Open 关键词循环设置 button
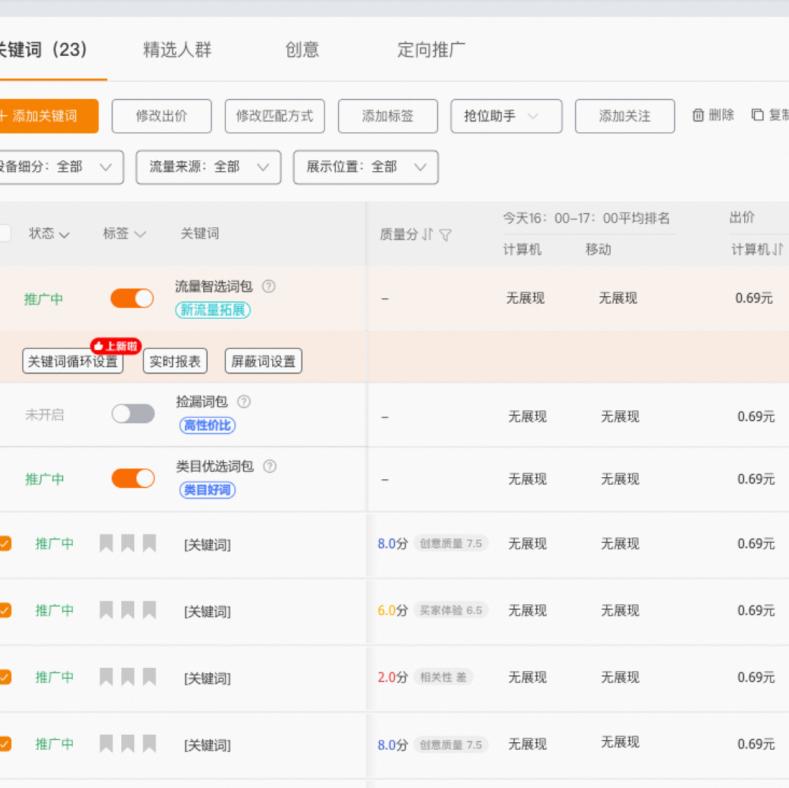 tap(73, 361)
